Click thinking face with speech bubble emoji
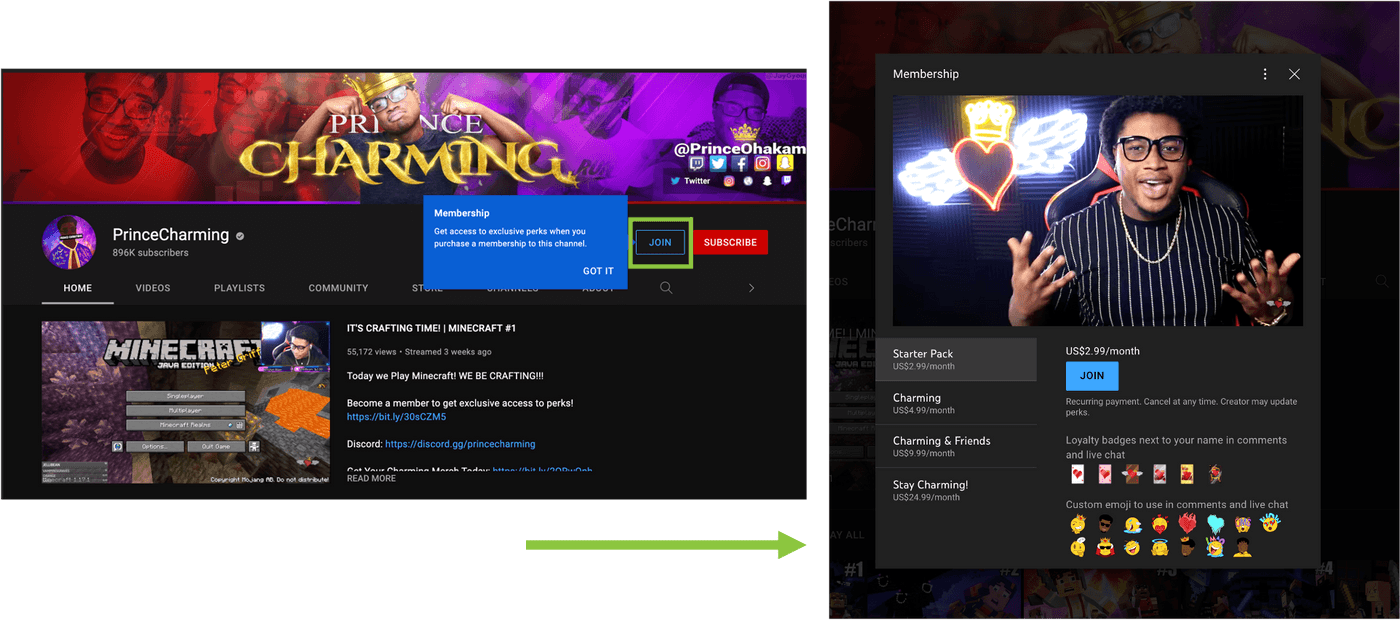The height and width of the screenshot is (620, 1400). (1079, 547)
